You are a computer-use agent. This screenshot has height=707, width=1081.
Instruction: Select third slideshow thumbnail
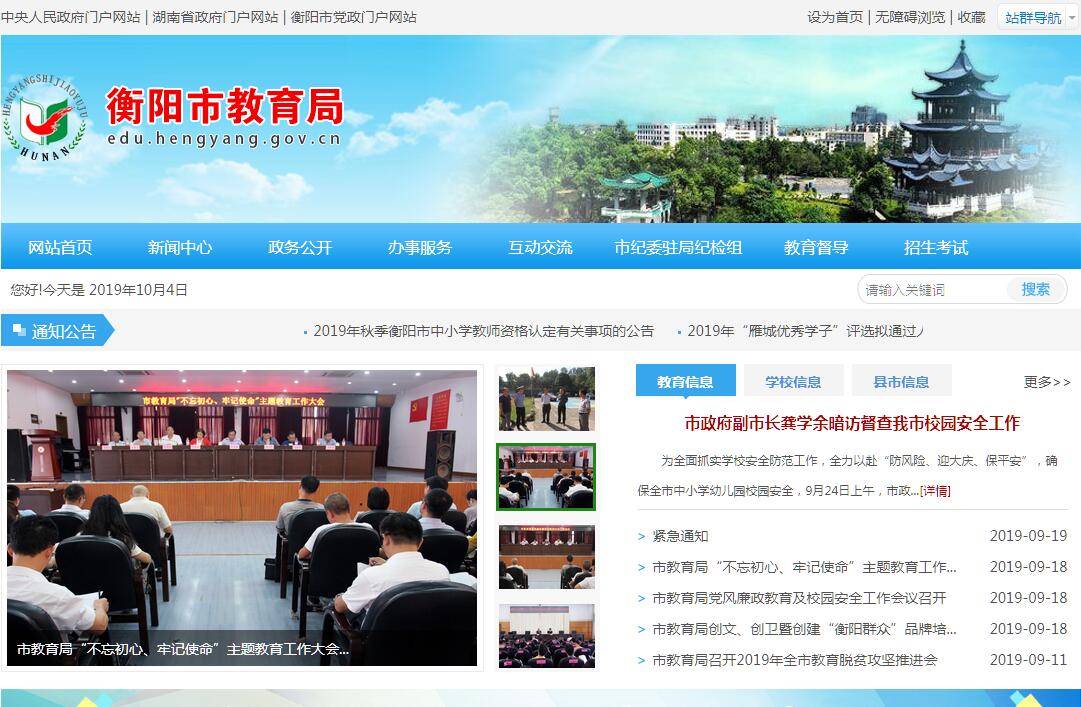(x=547, y=557)
